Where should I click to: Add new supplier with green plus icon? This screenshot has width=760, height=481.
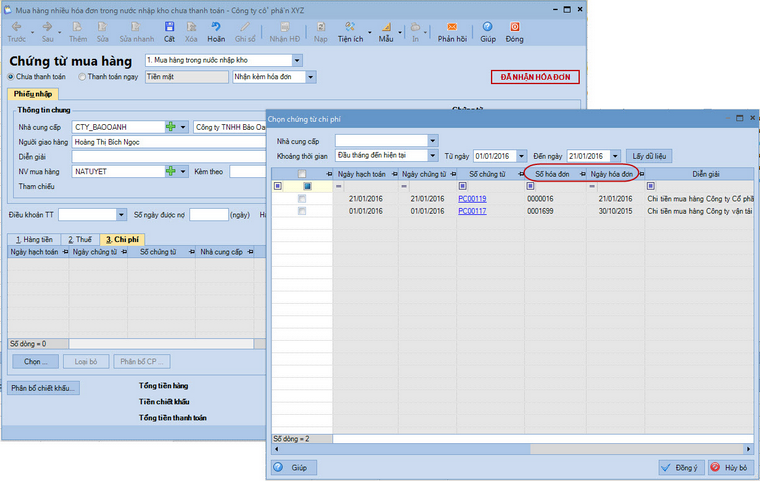[x=171, y=127]
